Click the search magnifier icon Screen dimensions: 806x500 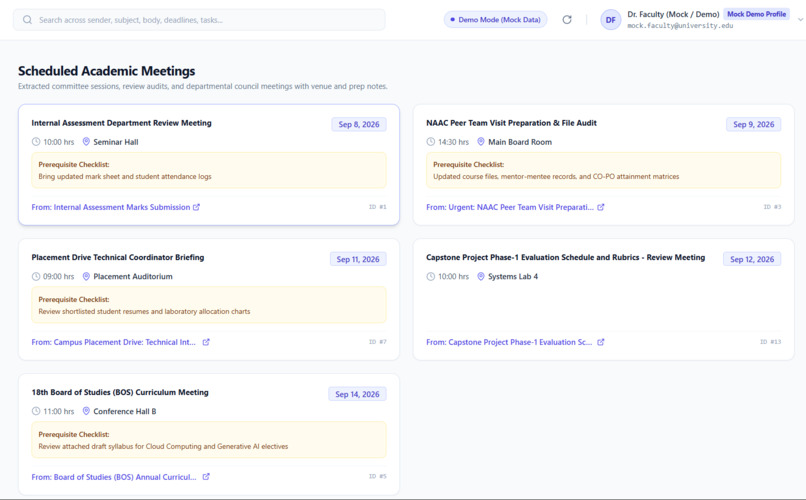point(27,20)
